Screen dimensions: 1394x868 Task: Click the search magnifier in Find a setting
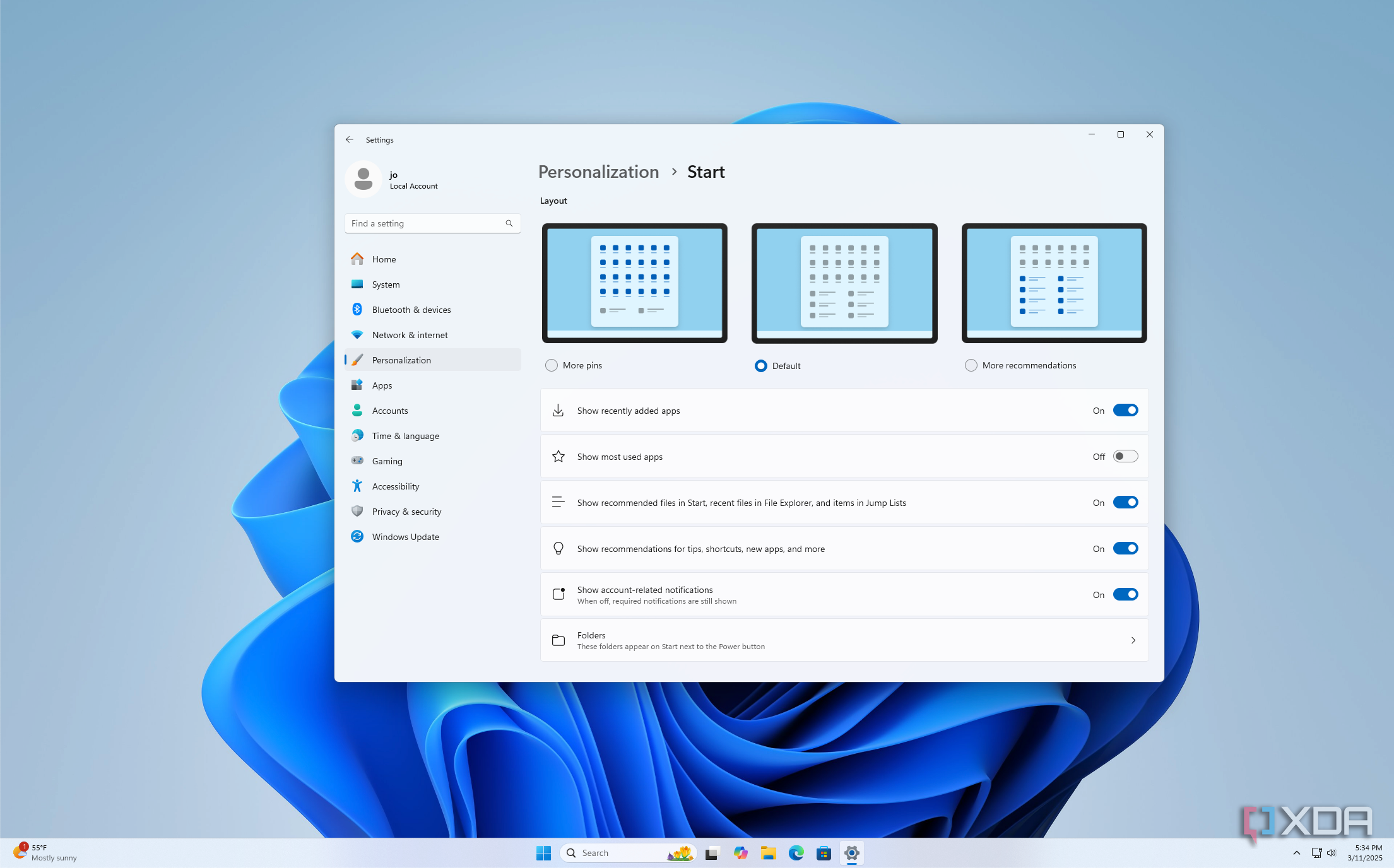(509, 223)
